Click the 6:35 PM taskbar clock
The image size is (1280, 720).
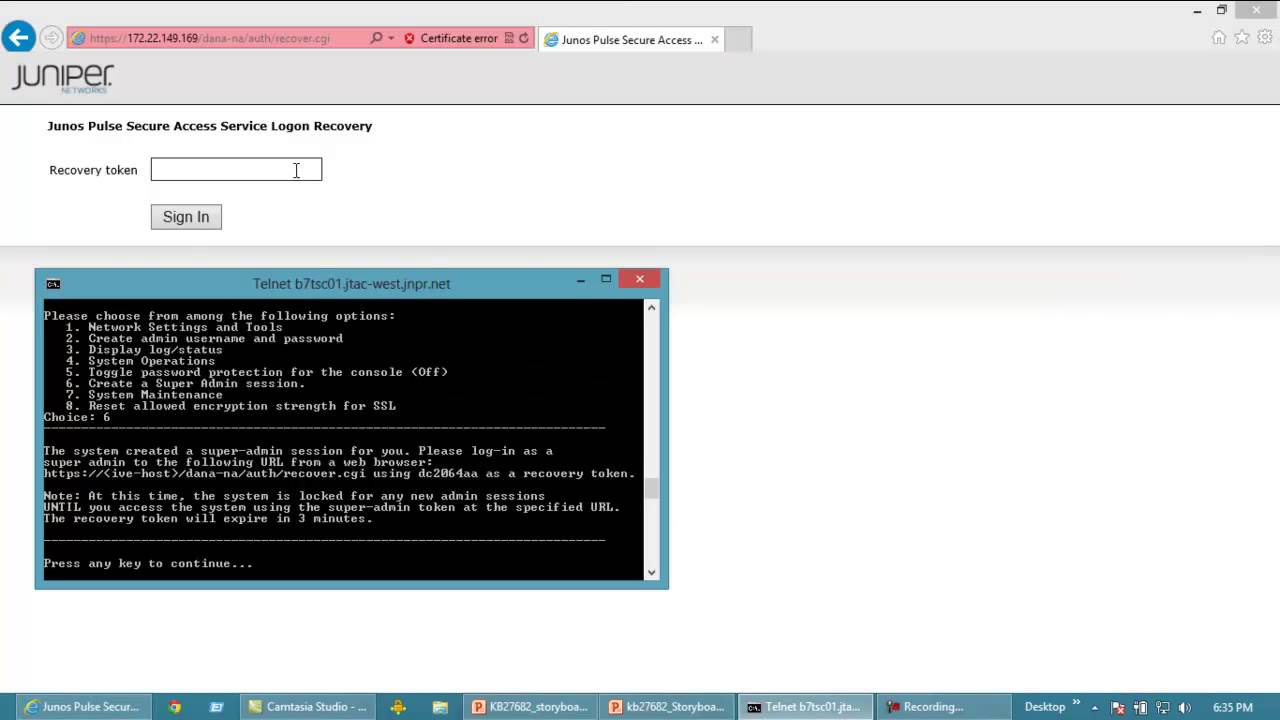tap(1232, 708)
